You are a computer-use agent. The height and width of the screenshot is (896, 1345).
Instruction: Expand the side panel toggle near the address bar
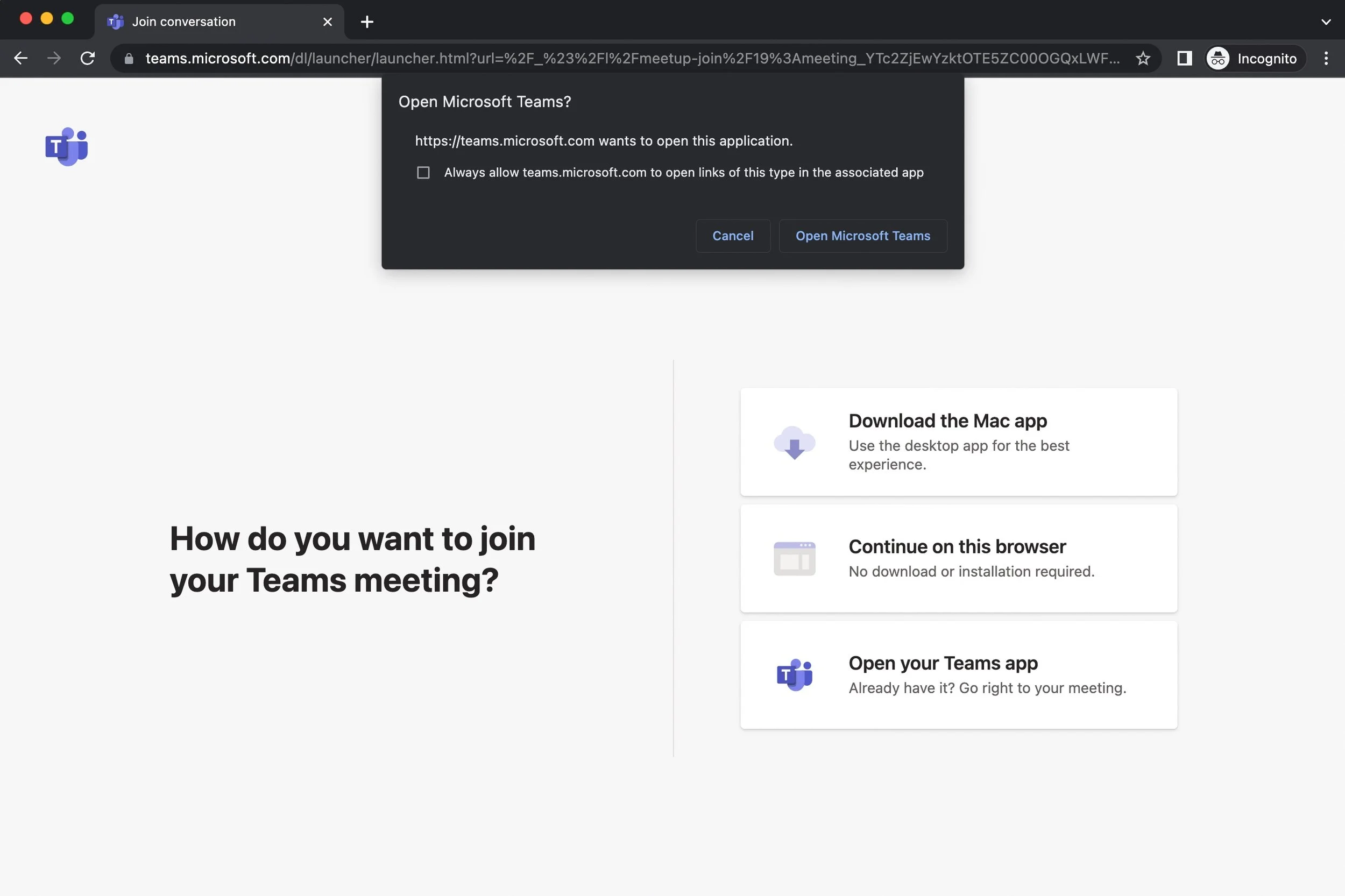[1183, 58]
